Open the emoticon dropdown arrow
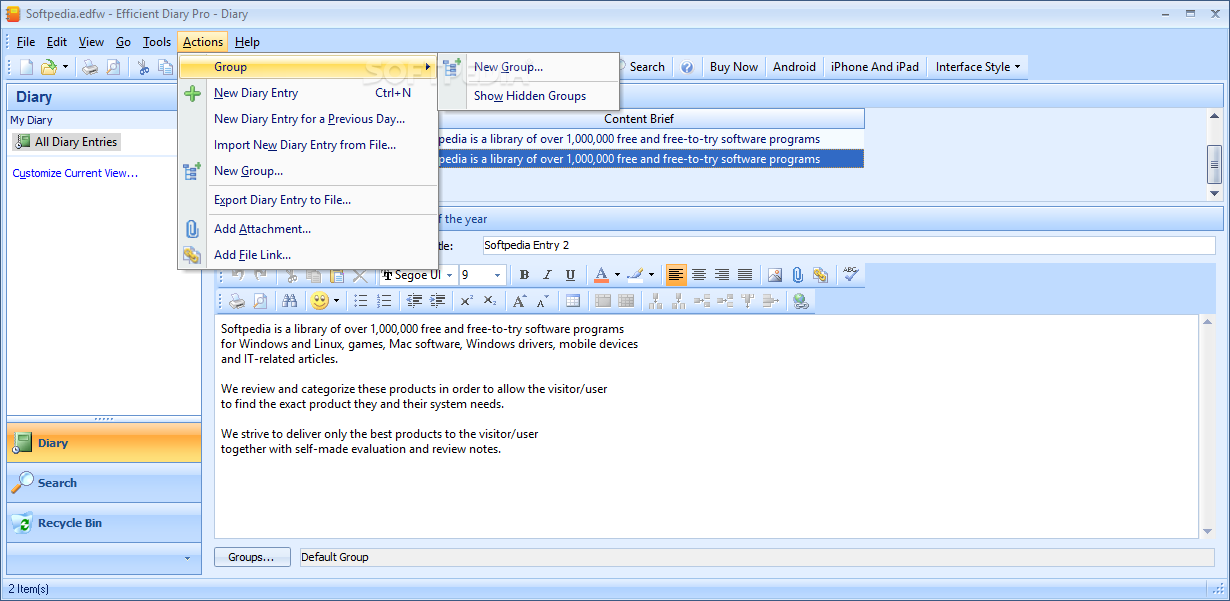The width and height of the screenshot is (1230, 601). point(337,301)
